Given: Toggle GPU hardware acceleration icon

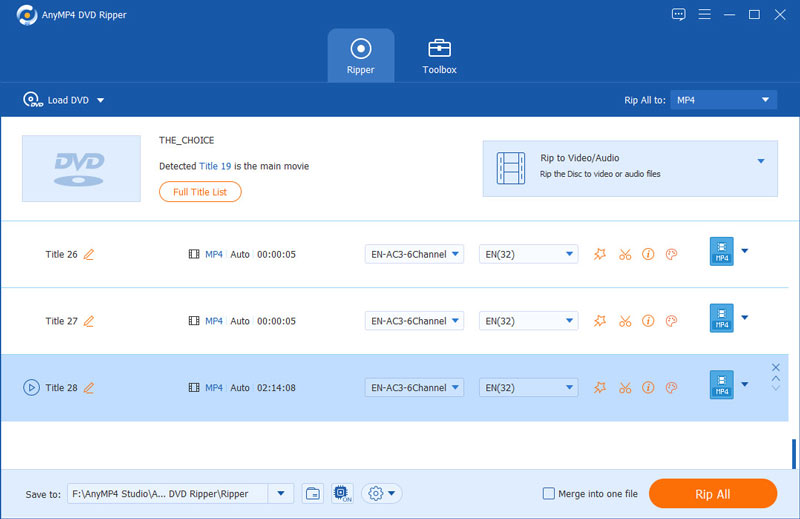Looking at the screenshot, I should (340, 493).
